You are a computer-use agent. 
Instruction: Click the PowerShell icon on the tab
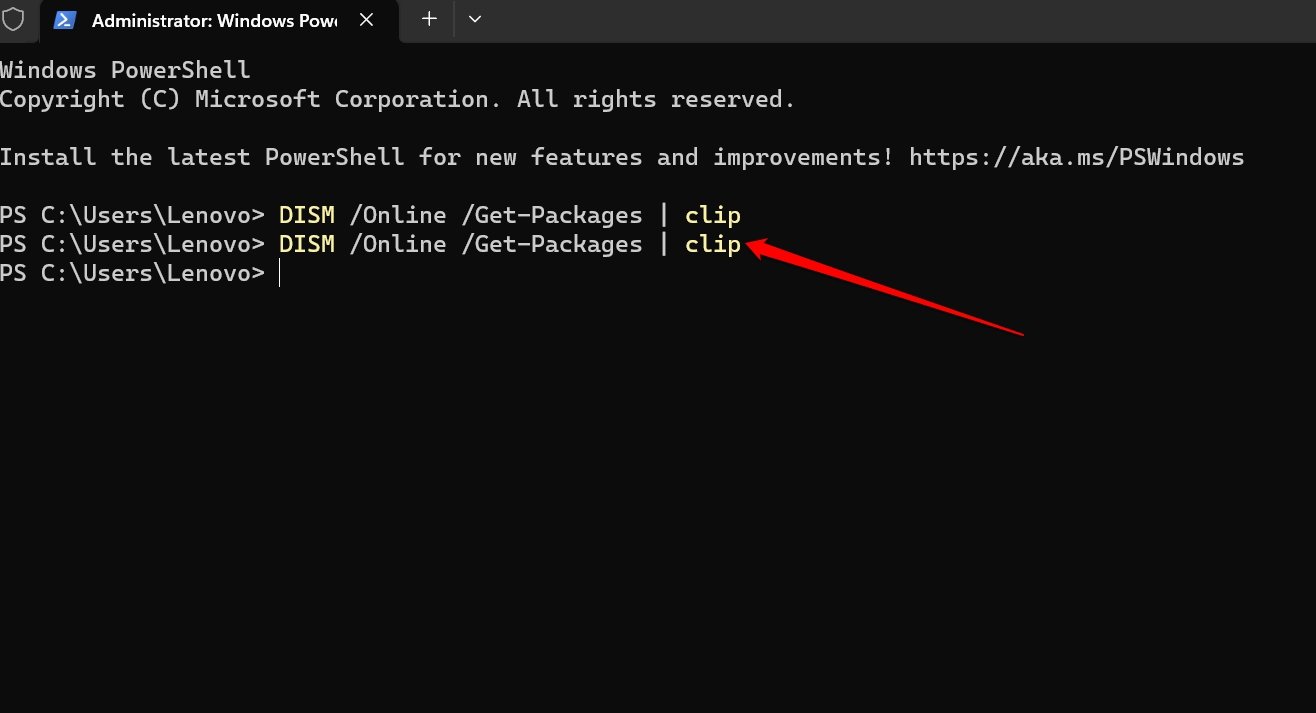(x=65, y=20)
